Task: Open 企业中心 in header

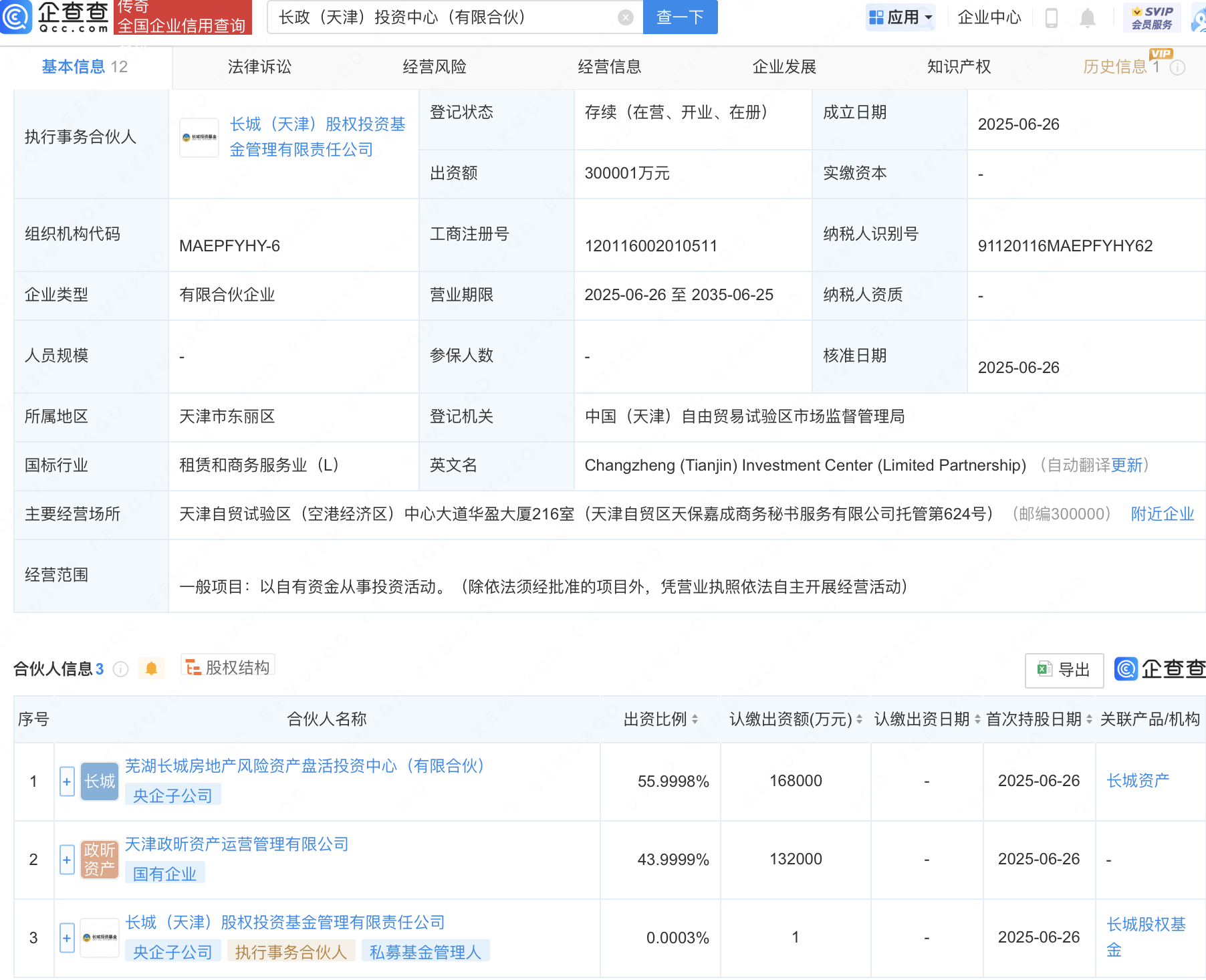Action: tap(989, 17)
